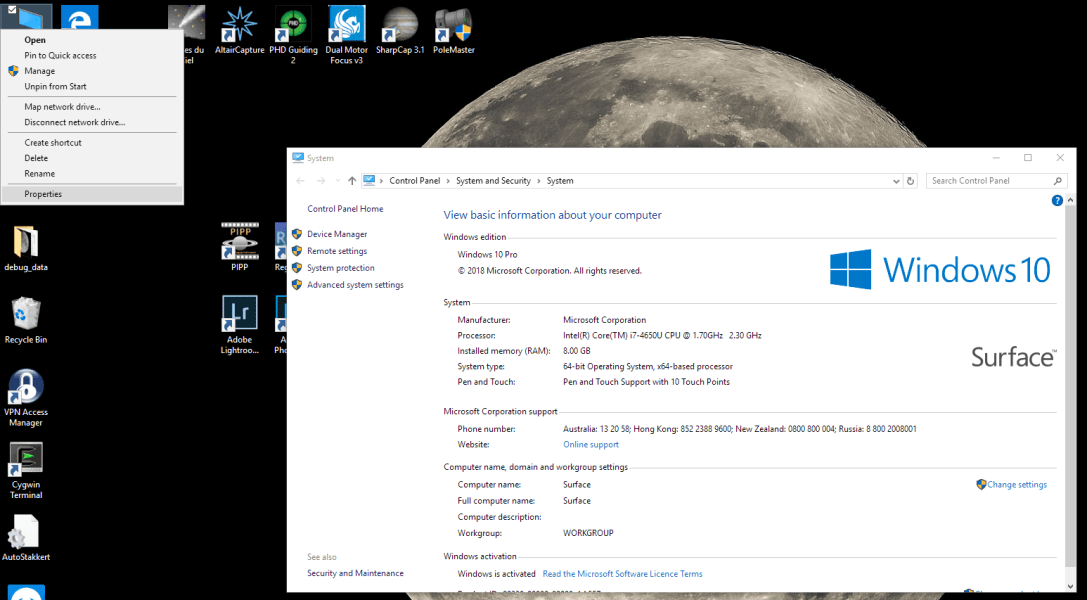Start AutoStakkert

tap(25, 533)
